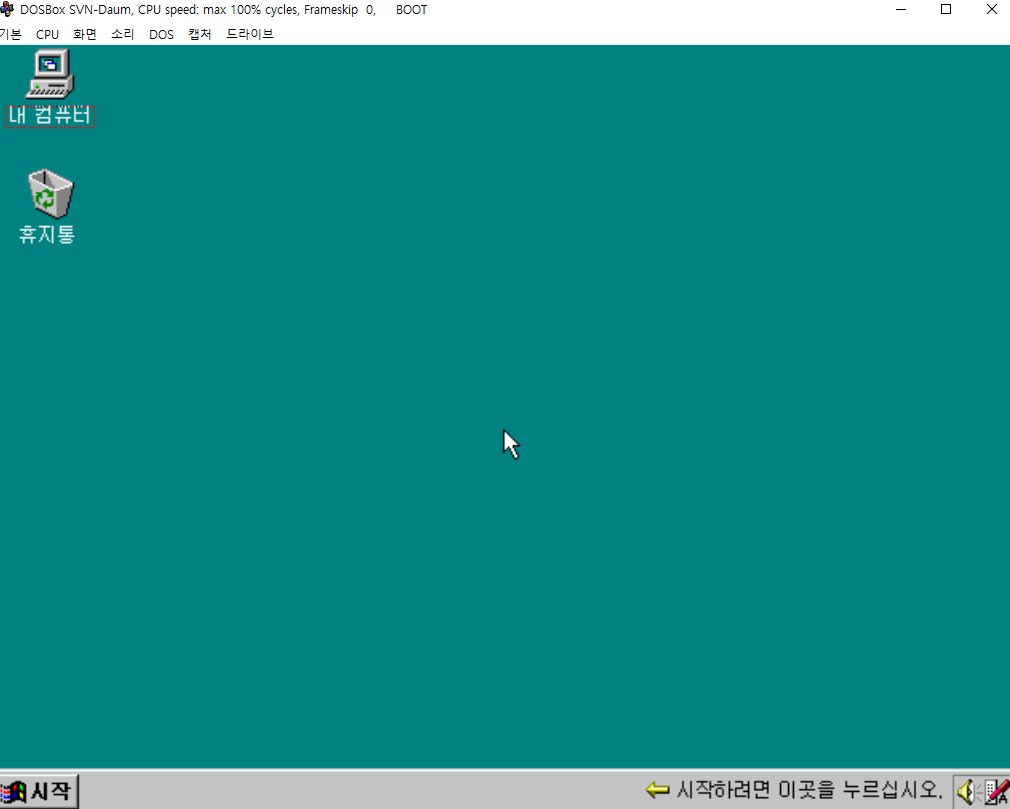Close the DOSBox window

point(992,10)
